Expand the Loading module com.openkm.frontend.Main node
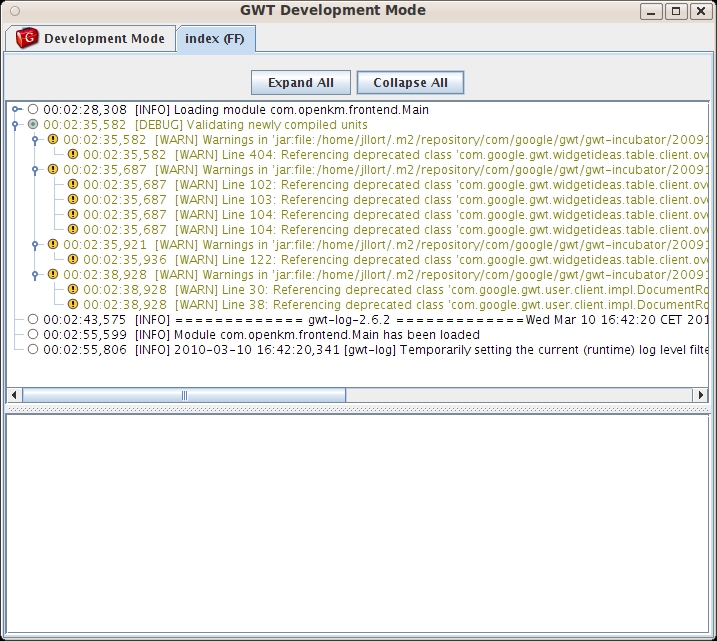 click(x=16, y=109)
